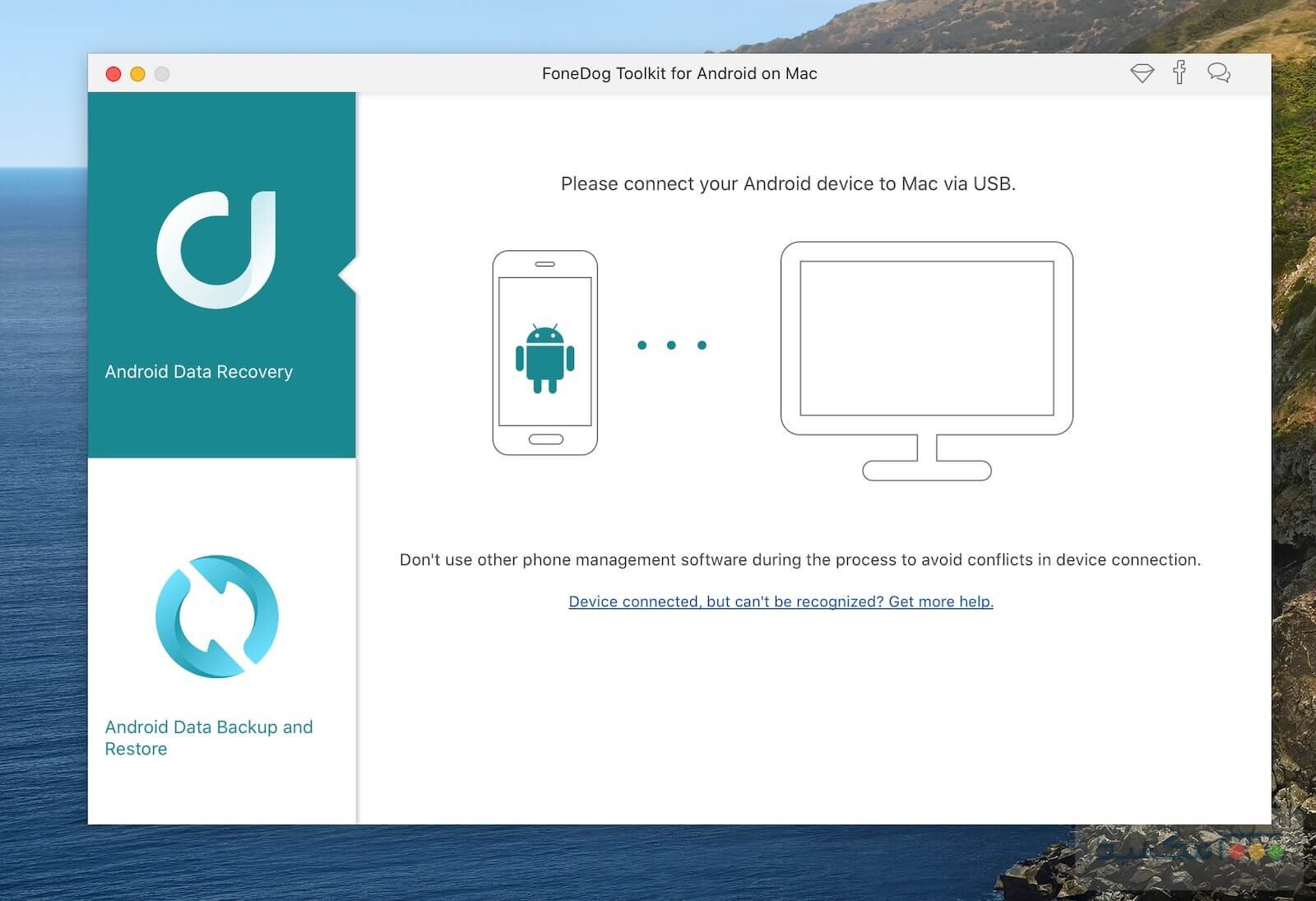Click the USB connection instruction text

(x=788, y=183)
